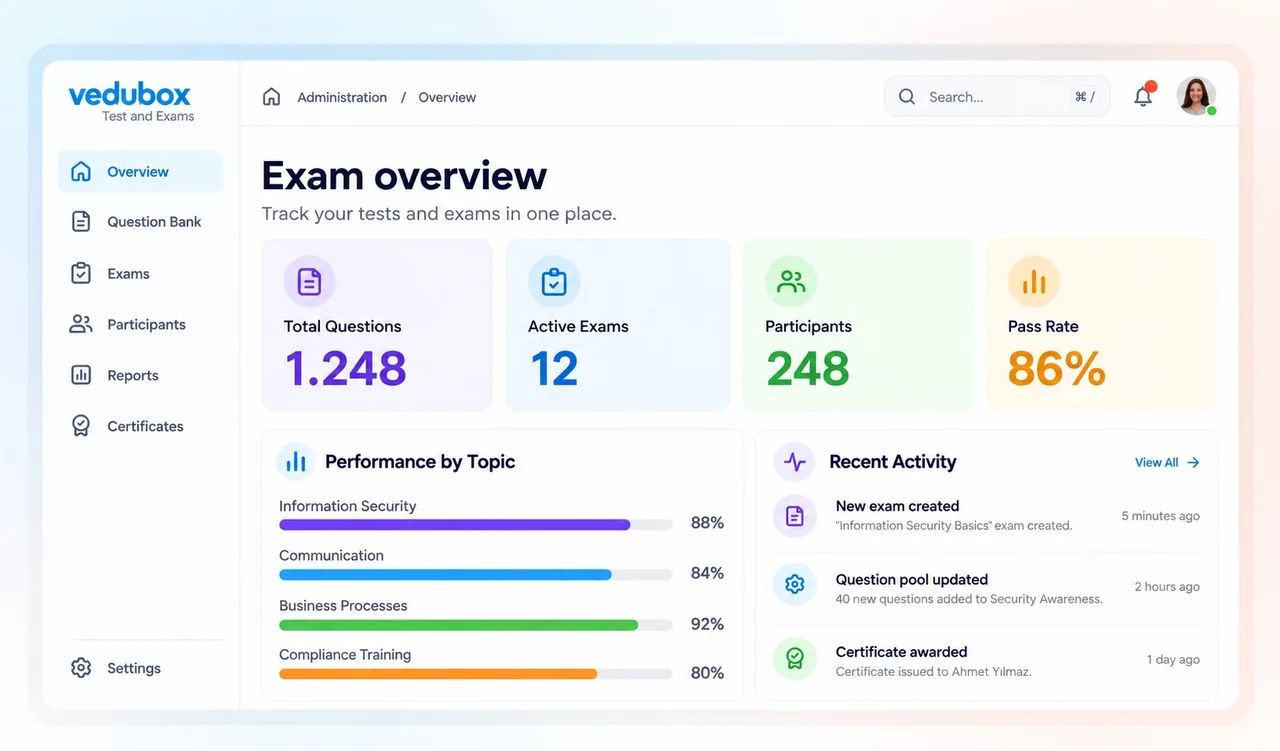This screenshot has height=751, width=1280.
Task: Click the Reports chart icon in sidebar
Action: tap(81, 375)
